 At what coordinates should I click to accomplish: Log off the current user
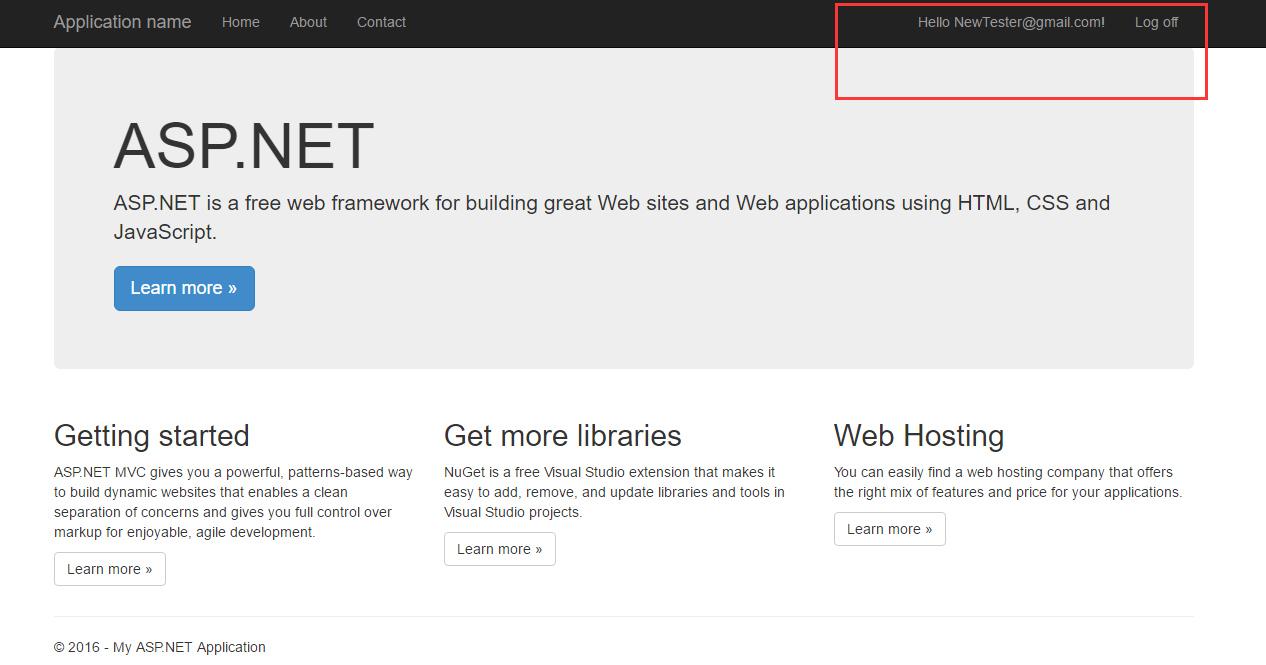[x=1156, y=22]
